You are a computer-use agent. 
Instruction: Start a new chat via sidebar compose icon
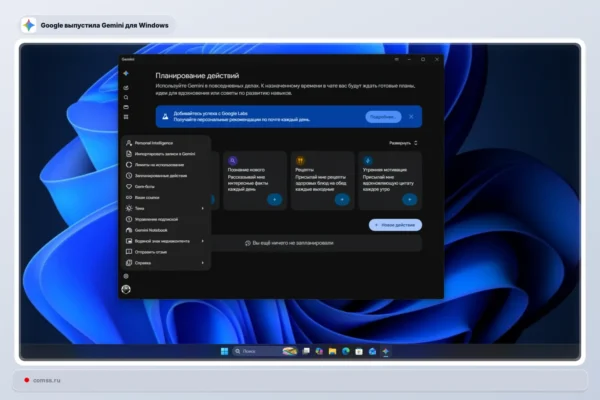[x=126, y=88]
